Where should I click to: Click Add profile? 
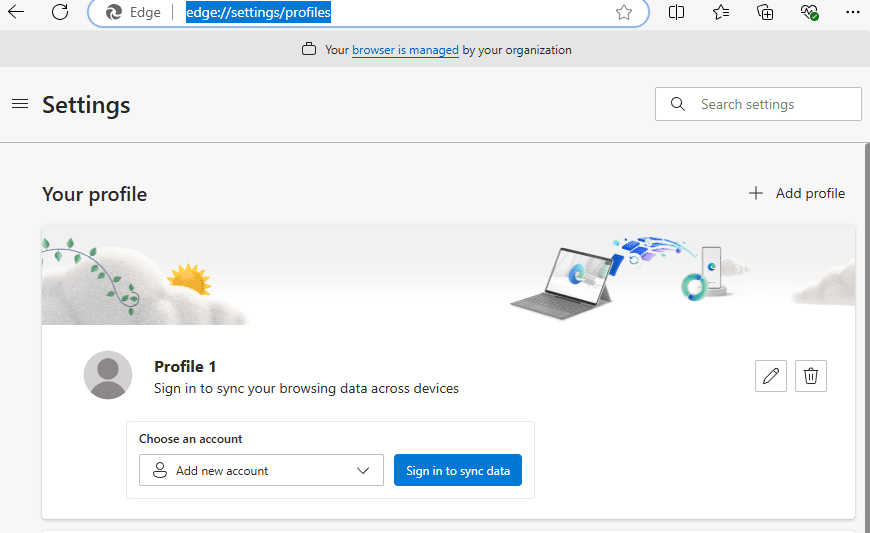[x=797, y=193]
